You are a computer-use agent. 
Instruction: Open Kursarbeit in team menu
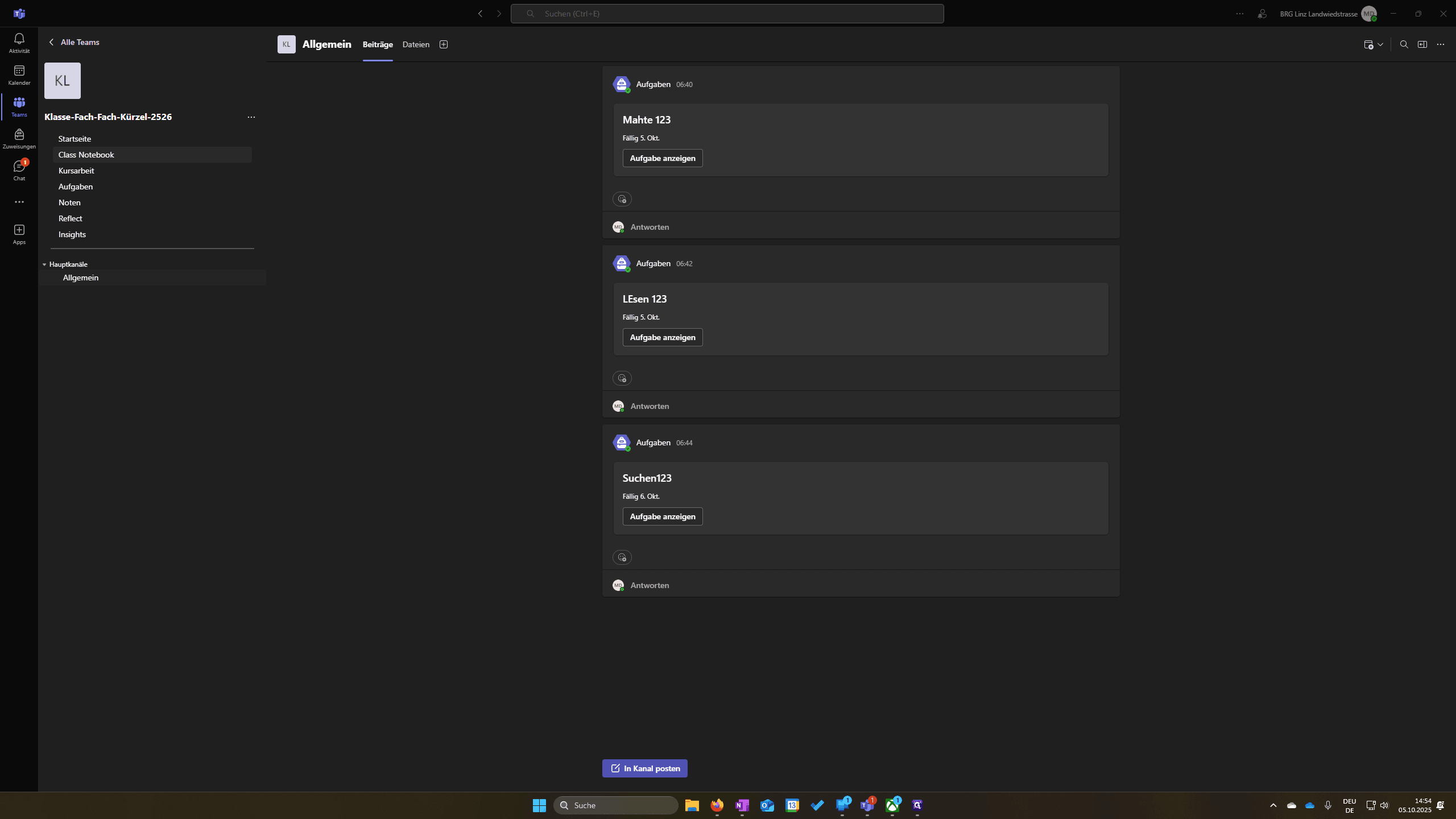pos(152,171)
